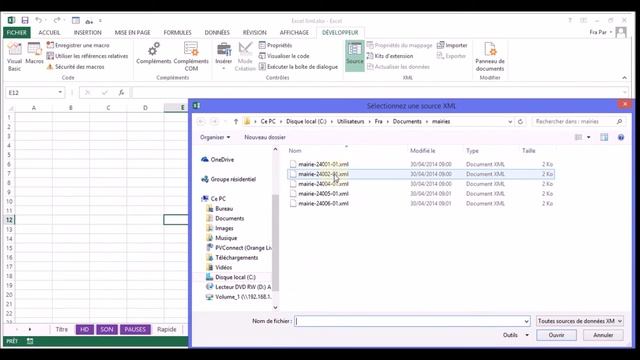
Task: Refresh the mairies folder view
Action: 520,121
